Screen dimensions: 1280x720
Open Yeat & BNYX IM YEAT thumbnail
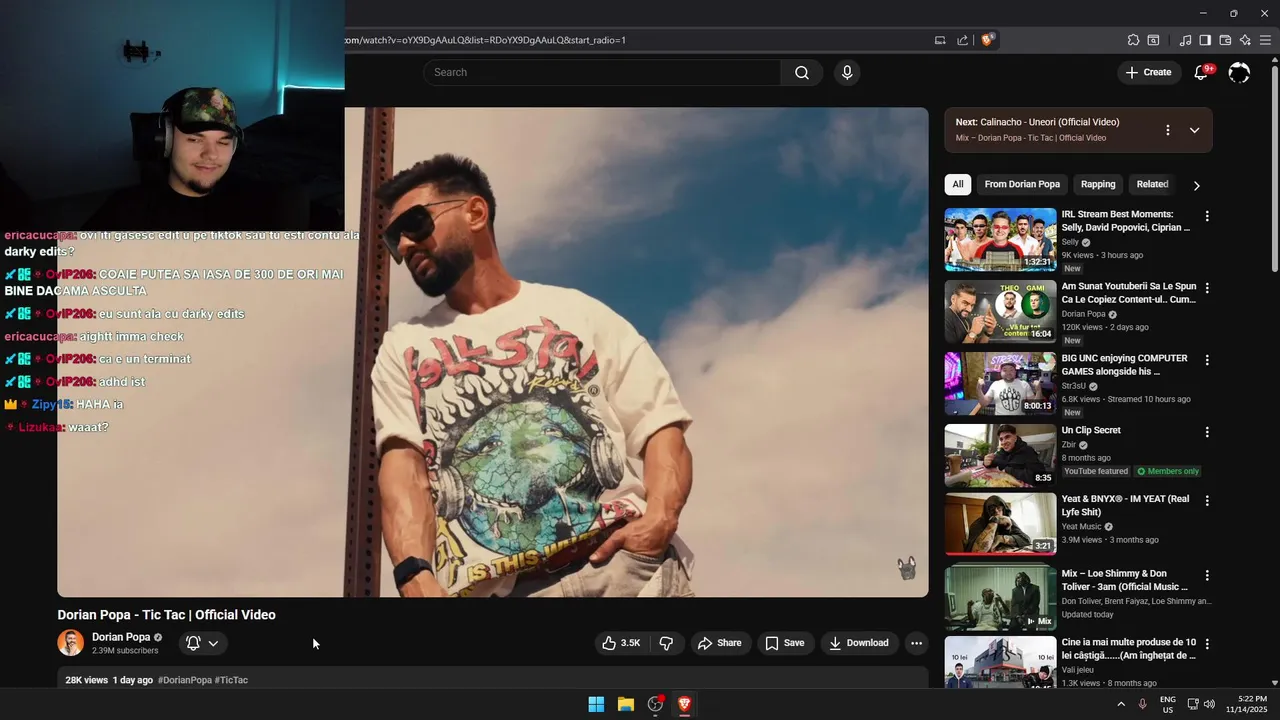[x=1000, y=524]
